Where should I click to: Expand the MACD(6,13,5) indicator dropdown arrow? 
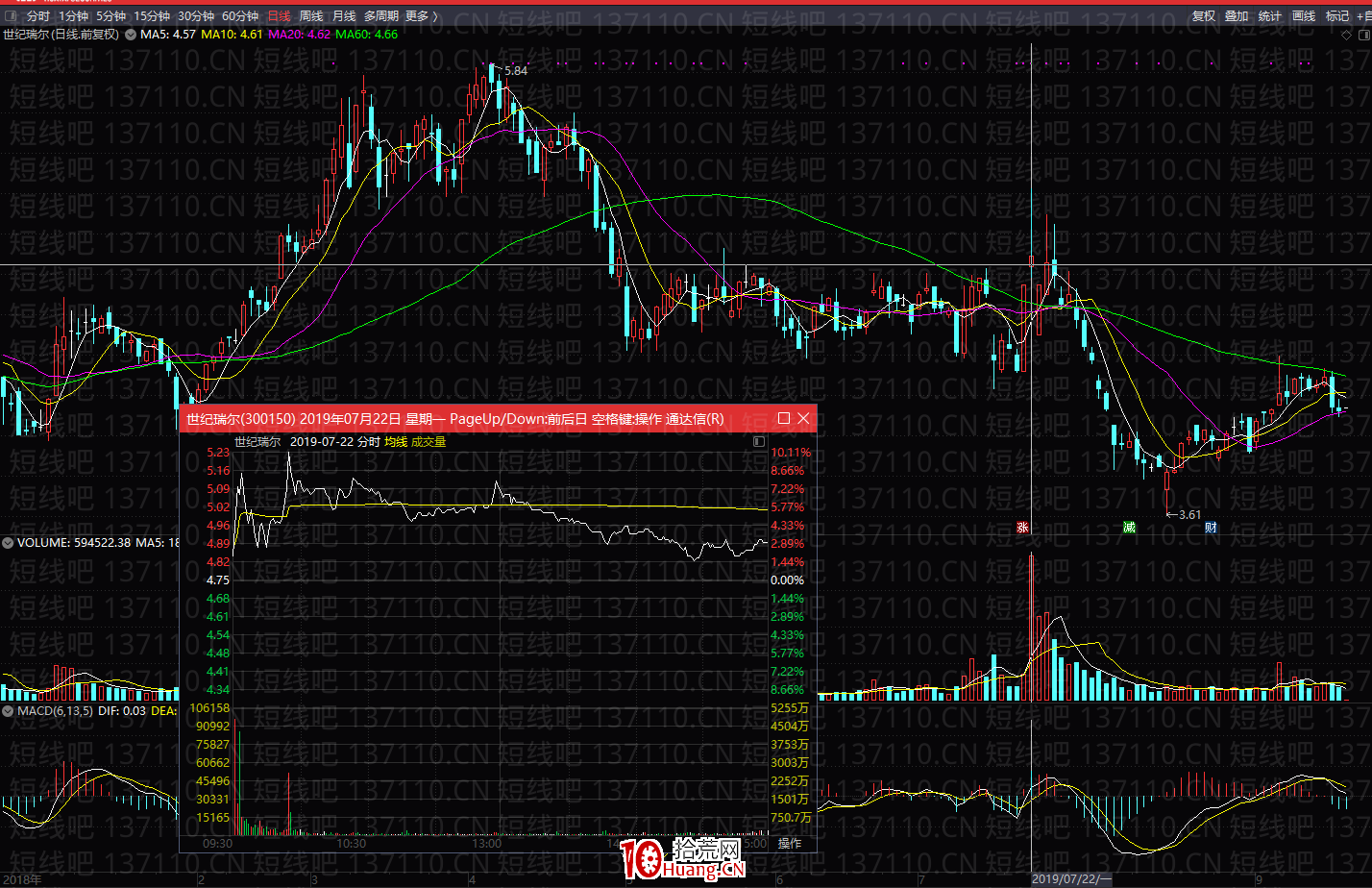pos(8,711)
